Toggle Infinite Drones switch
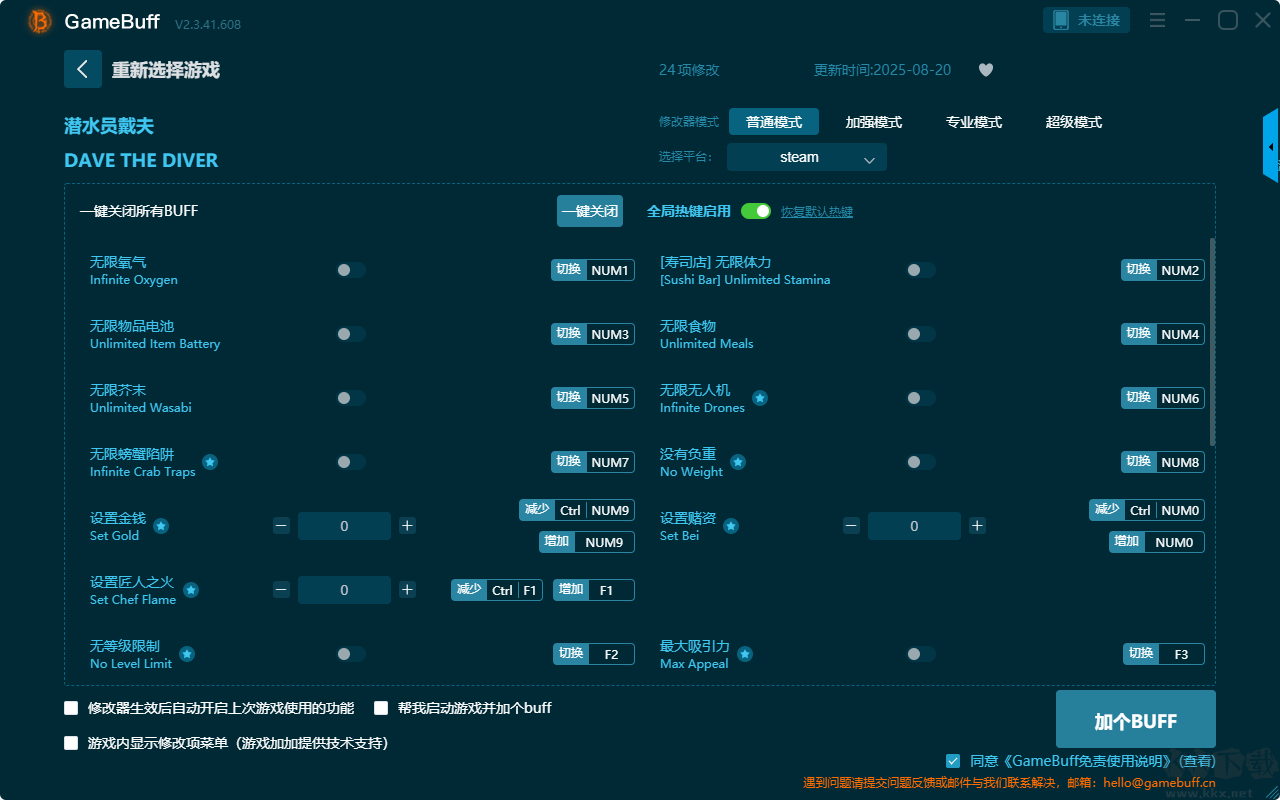 (x=921, y=398)
